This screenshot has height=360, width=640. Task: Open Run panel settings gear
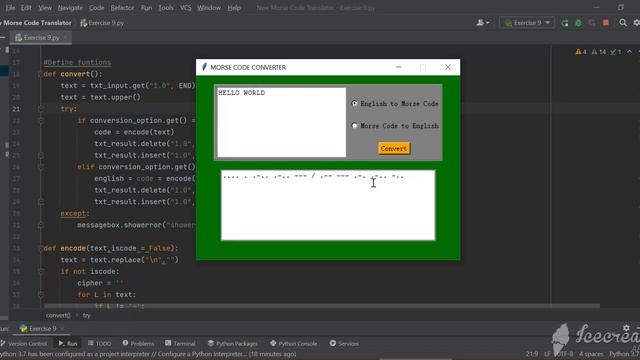click(627, 328)
